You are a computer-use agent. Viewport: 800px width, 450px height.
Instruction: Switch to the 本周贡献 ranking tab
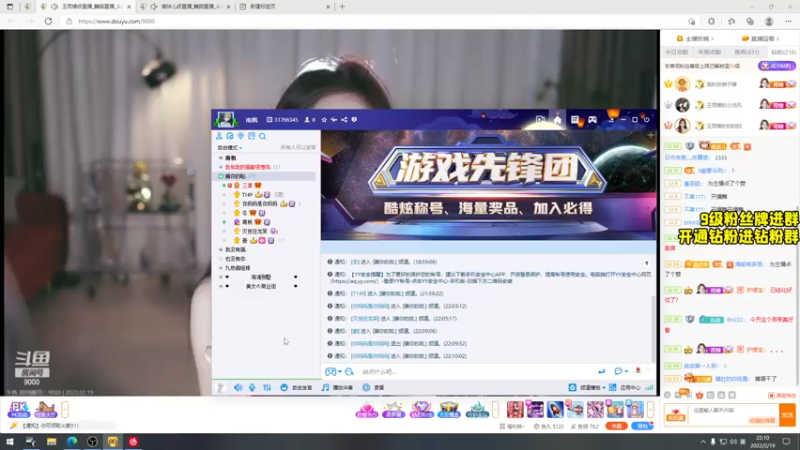(x=710, y=52)
